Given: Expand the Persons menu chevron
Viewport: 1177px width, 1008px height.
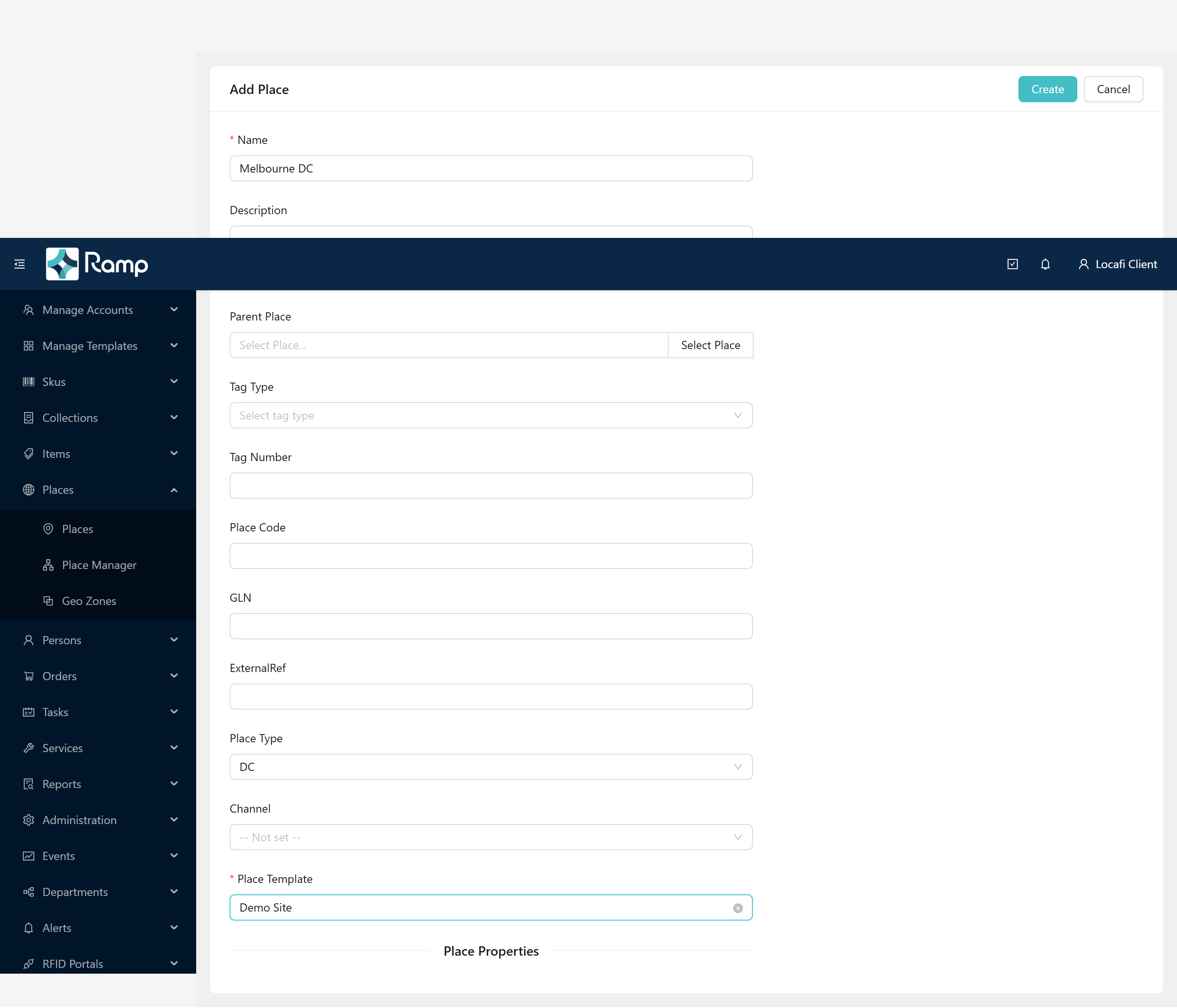Looking at the screenshot, I should tap(174, 640).
